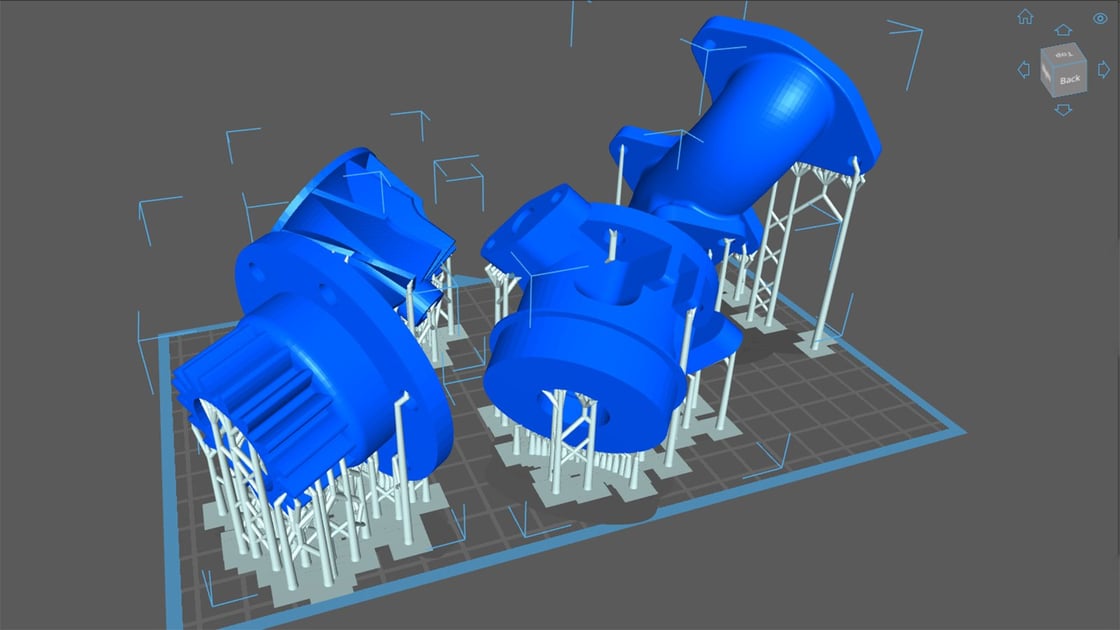
Task: Select the Top face of the view cube
Action: (1066, 54)
